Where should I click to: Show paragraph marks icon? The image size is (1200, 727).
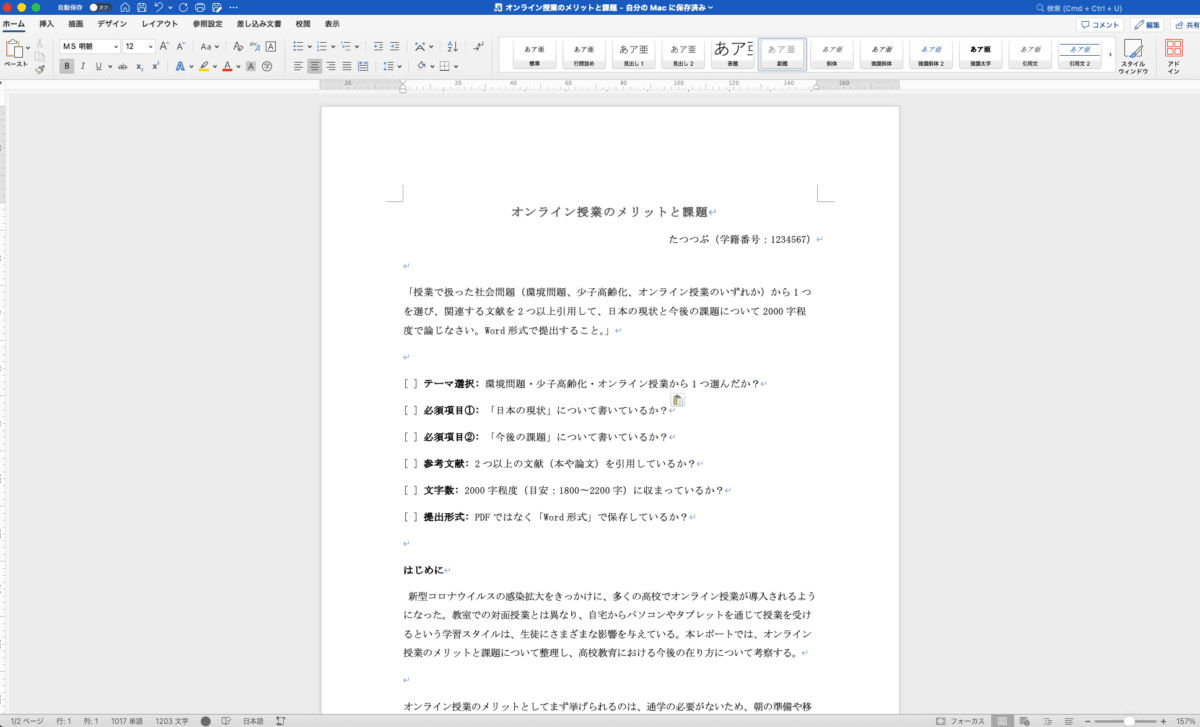pyautogui.click(x=478, y=46)
